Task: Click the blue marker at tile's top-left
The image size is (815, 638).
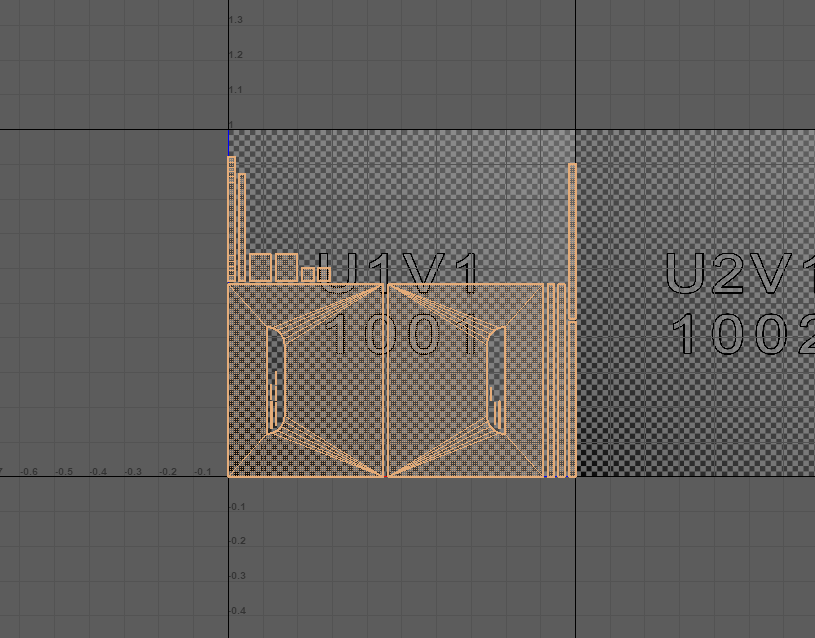Action: point(229,140)
